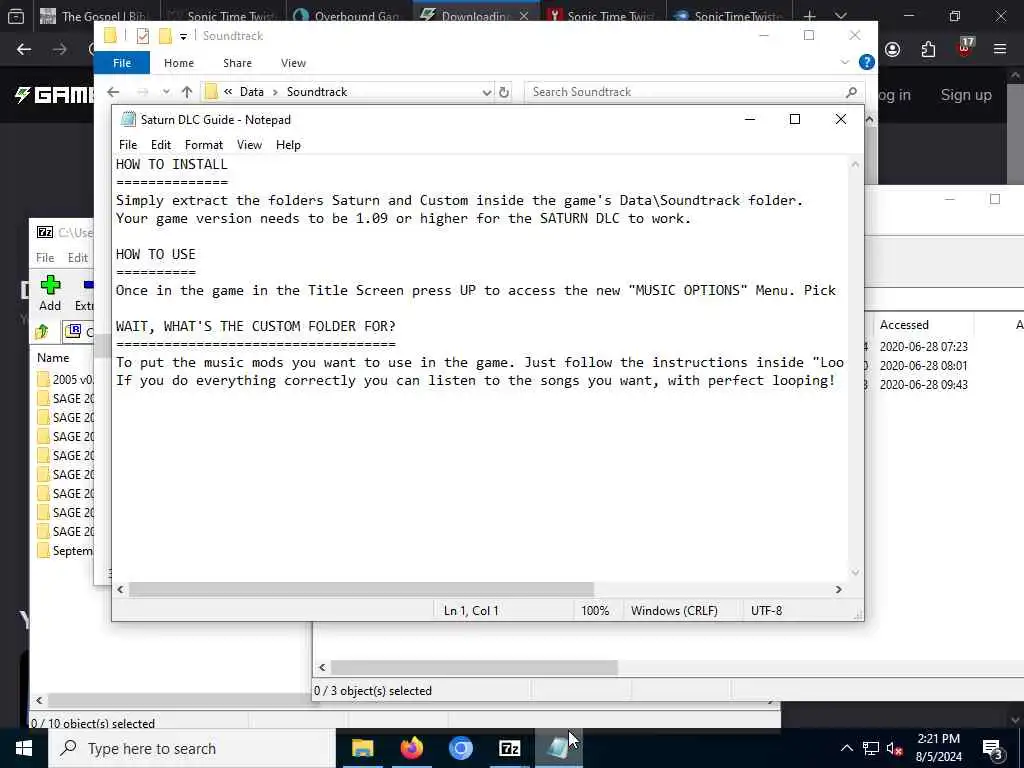
Task: Open Windows Start menu
Action: pos(24,748)
